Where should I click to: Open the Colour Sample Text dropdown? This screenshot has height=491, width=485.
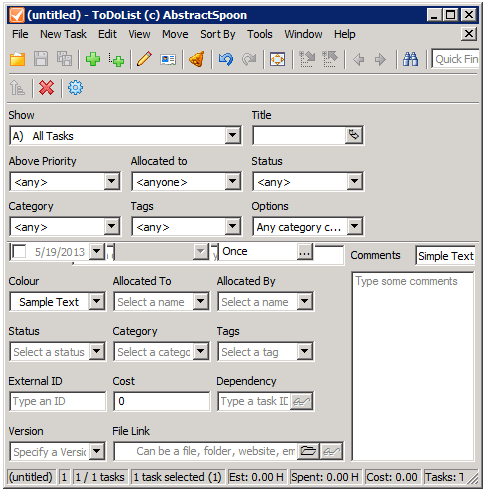[x=97, y=302]
